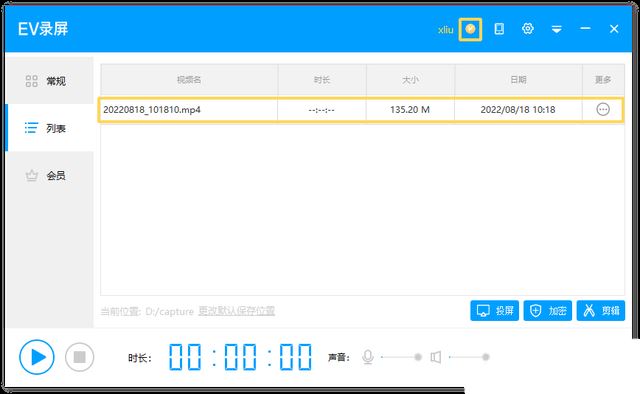Screen dimensions: 640x394
Task: Start recording with the play button
Action: click(37, 357)
